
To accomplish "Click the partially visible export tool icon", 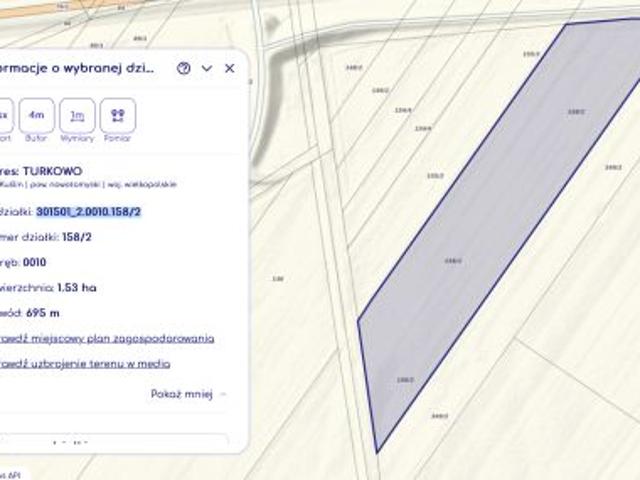I will [5, 116].
